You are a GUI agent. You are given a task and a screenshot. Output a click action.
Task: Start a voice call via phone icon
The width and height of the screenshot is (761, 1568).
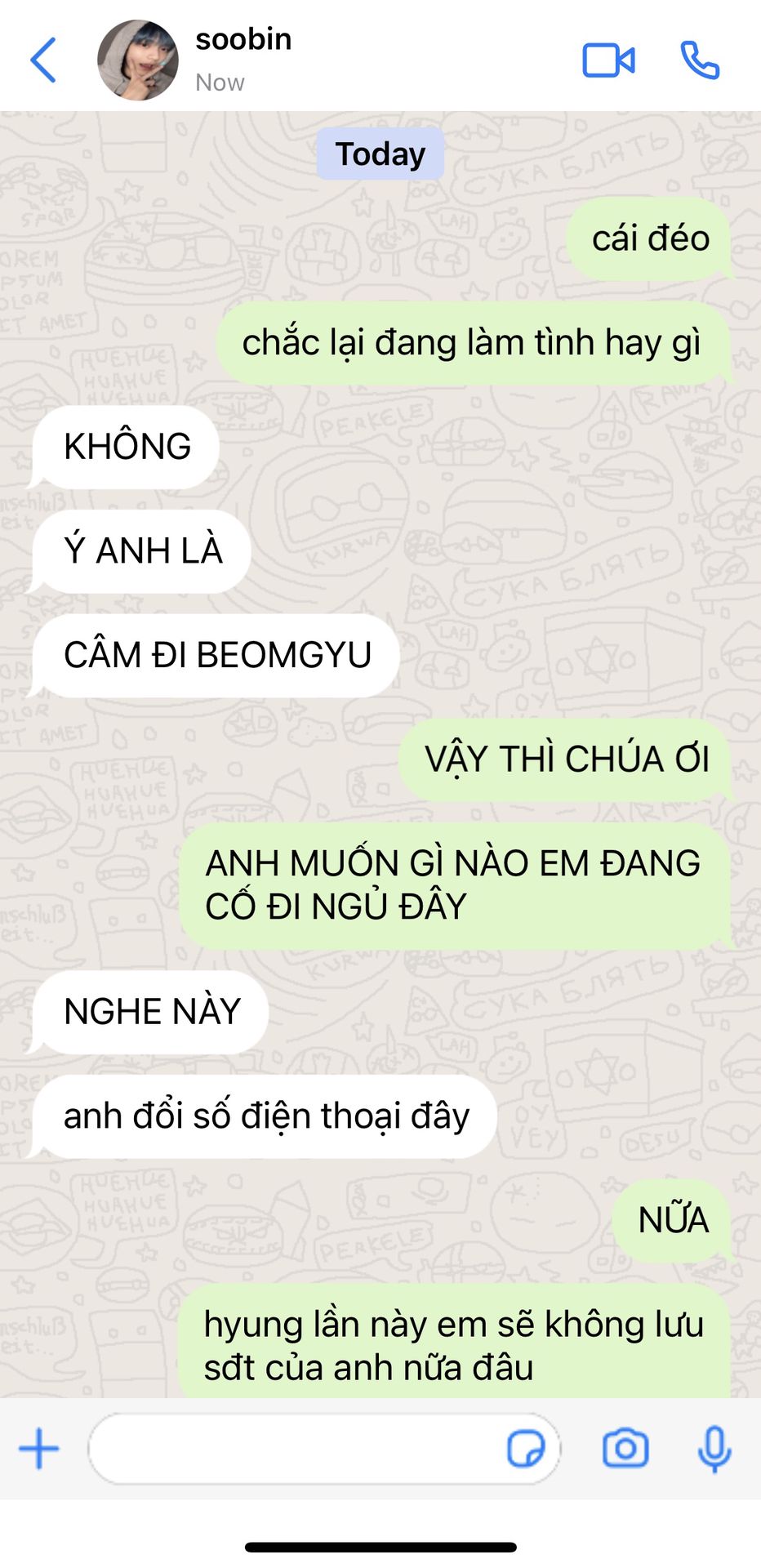[x=700, y=60]
